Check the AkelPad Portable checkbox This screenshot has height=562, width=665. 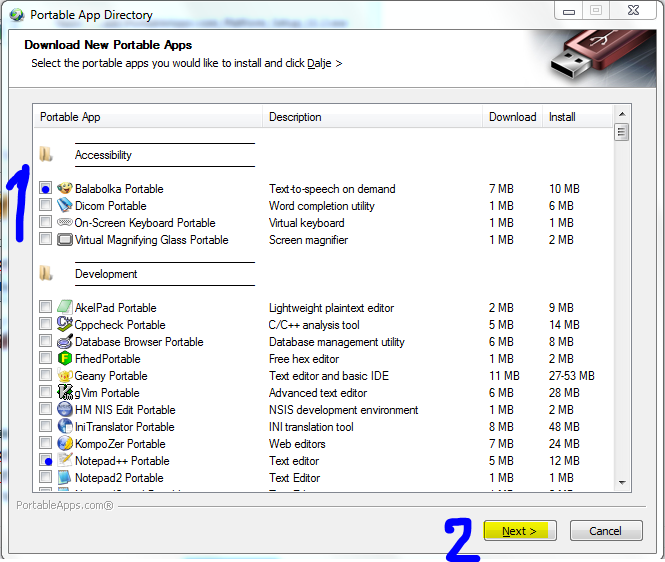click(45, 307)
